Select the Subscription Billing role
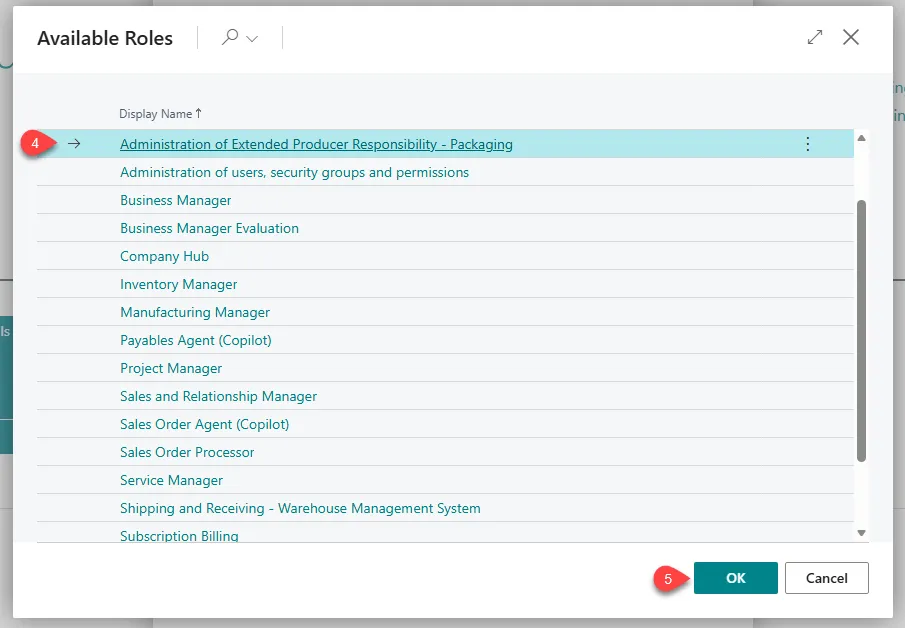 (x=179, y=536)
